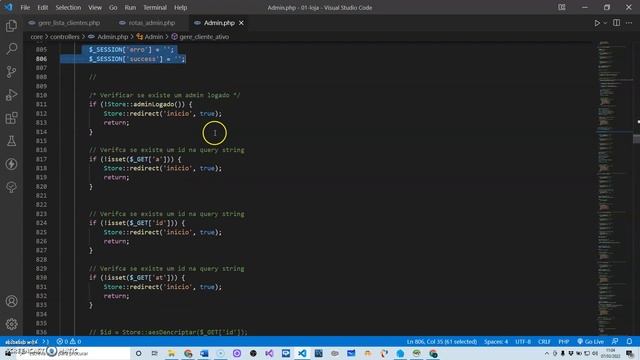Expand the run button dropdown arrow
The width and height of the screenshot is (640, 360).
[x=605, y=23]
